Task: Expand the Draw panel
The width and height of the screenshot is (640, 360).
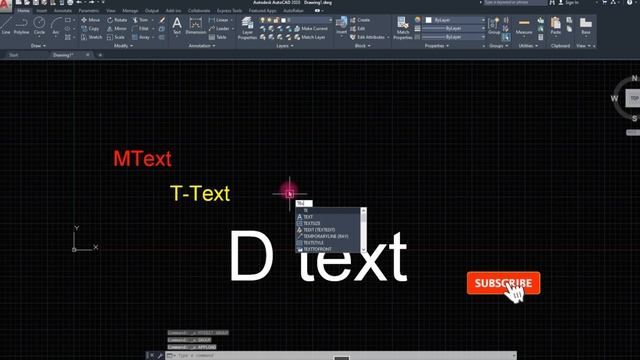Action: (38, 46)
